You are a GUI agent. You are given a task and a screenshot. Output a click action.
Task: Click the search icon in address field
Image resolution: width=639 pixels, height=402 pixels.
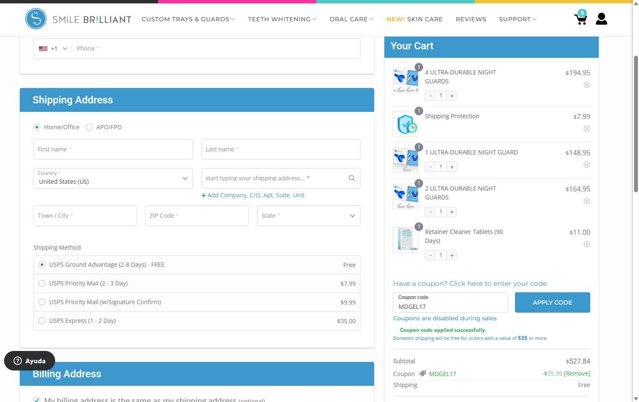click(x=352, y=178)
